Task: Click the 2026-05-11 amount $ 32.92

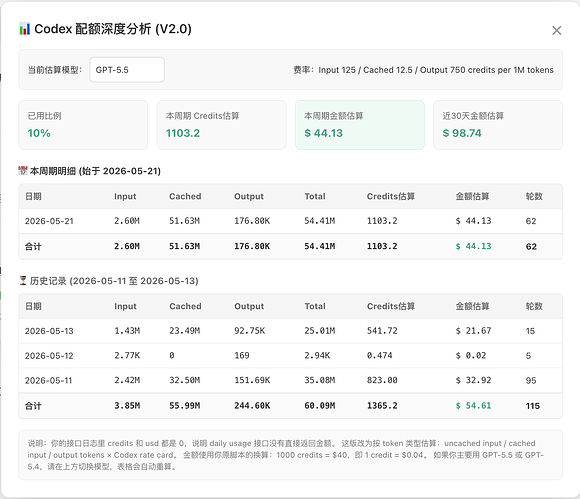Action: tap(473, 380)
